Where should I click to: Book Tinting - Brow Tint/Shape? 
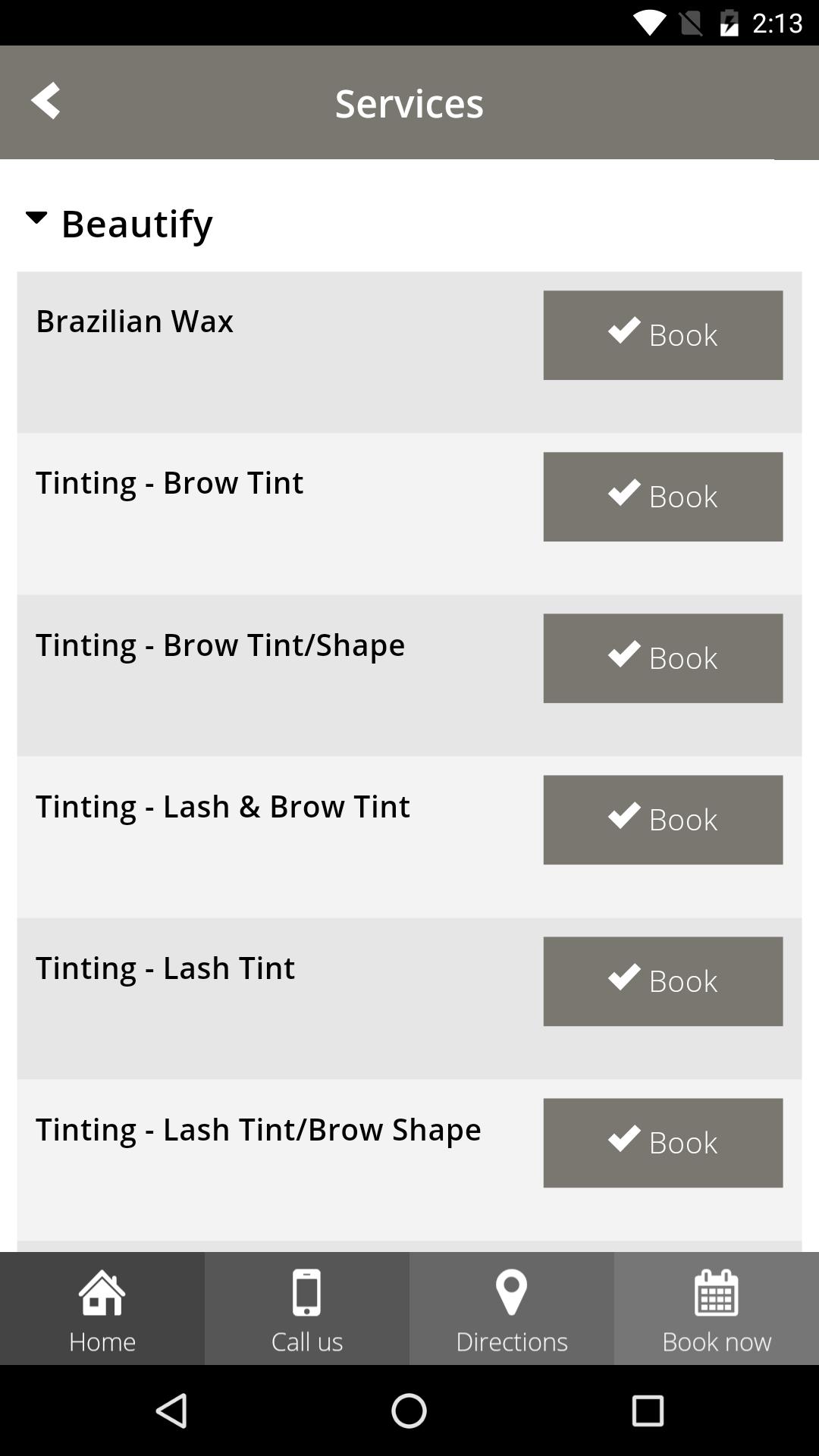coord(663,658)
